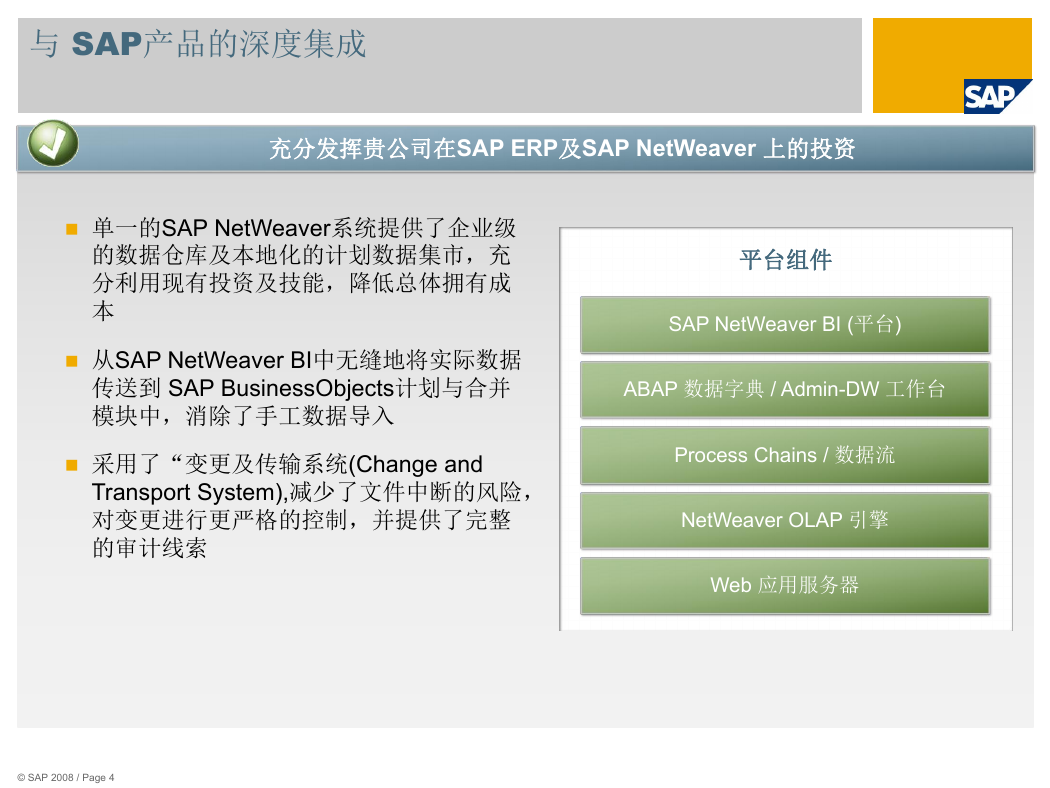Click the footer text © SAP 2008 / Page 4
The height and width of the screenshot is (788, 1050).
(66, 777)
